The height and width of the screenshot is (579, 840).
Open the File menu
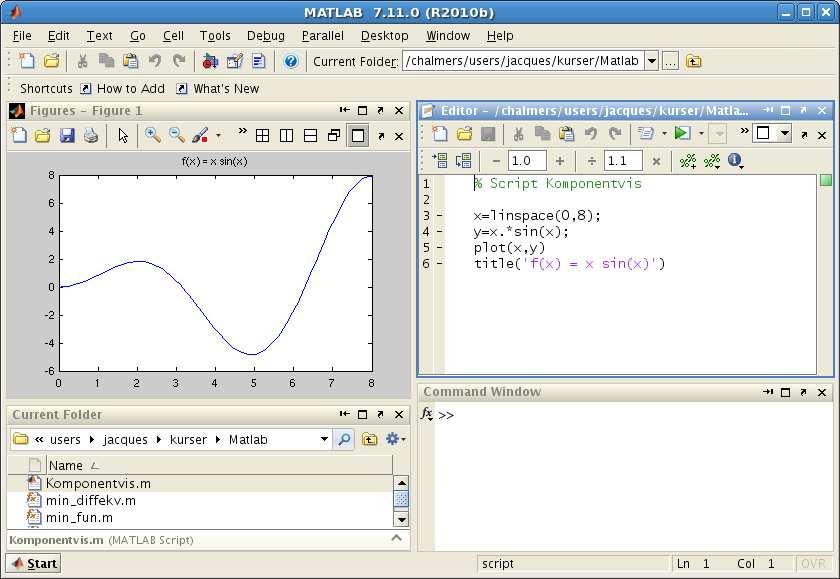[x=22, y=36]
